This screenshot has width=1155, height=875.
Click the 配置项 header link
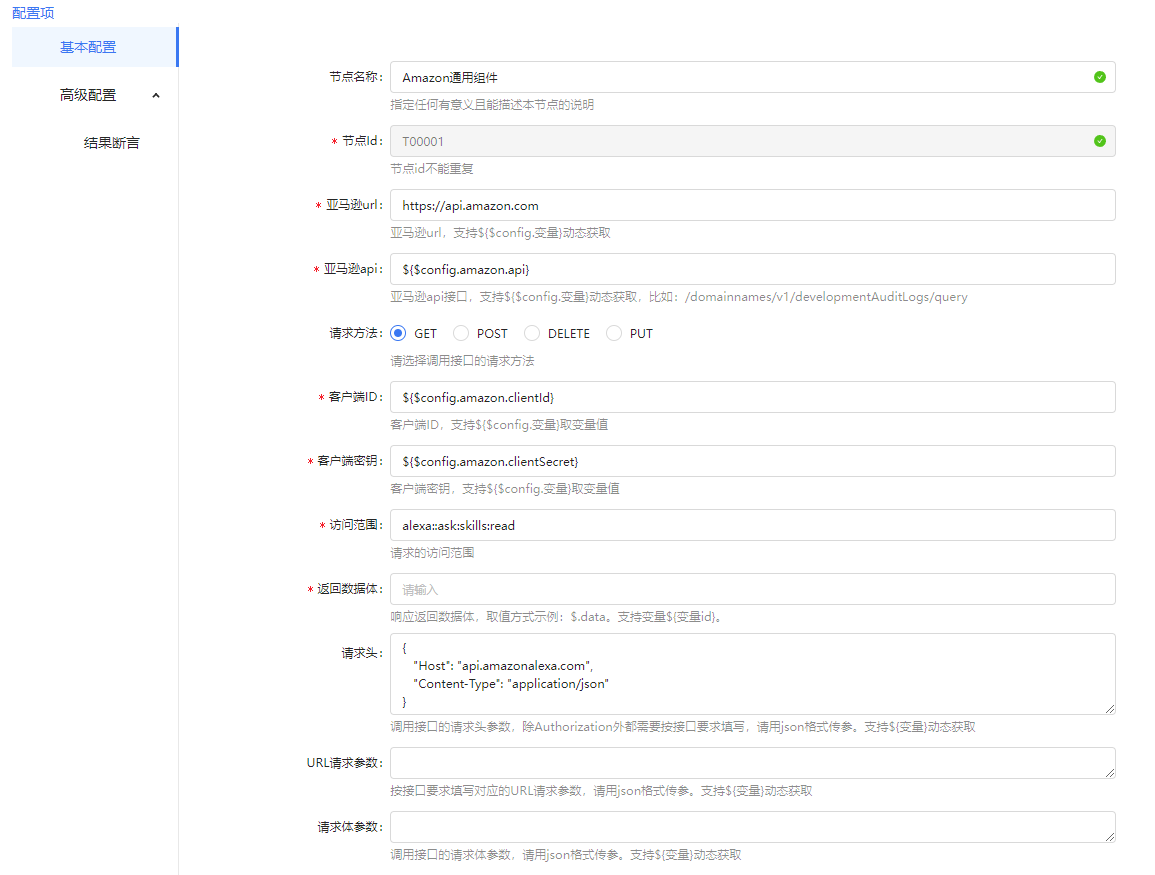click(x=33, y=13)
